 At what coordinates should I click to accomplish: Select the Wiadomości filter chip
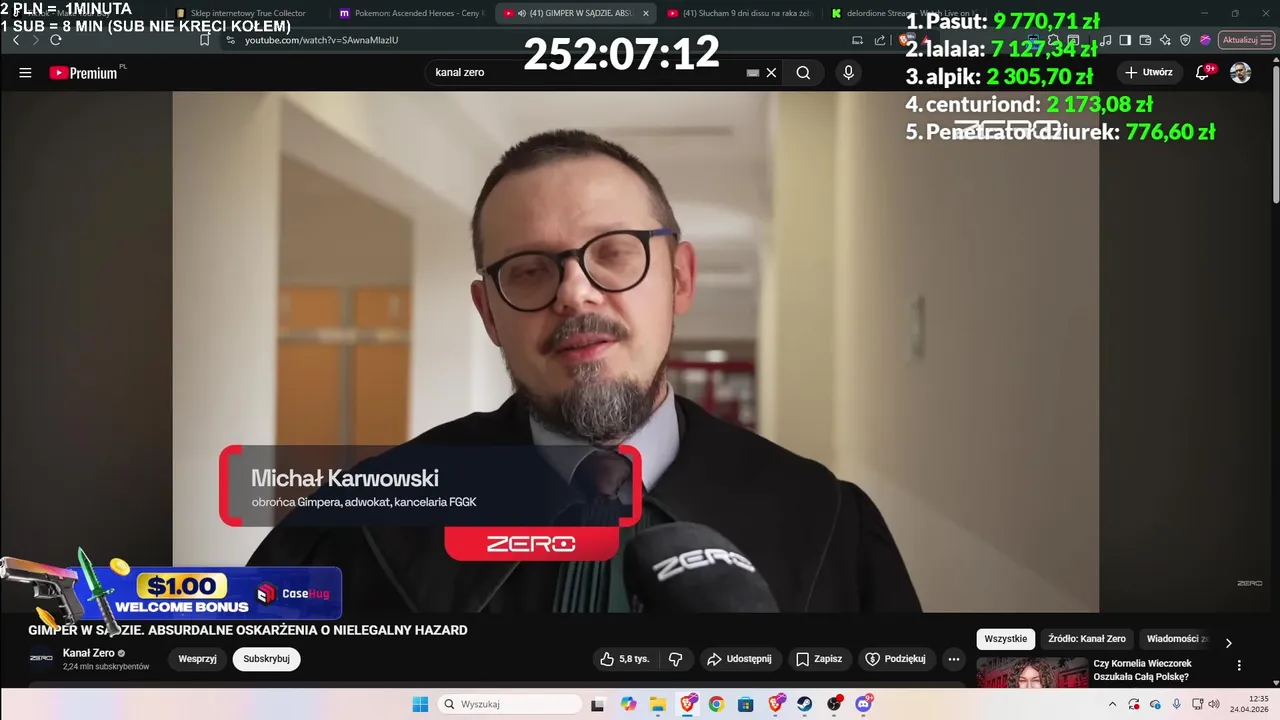1177,639
